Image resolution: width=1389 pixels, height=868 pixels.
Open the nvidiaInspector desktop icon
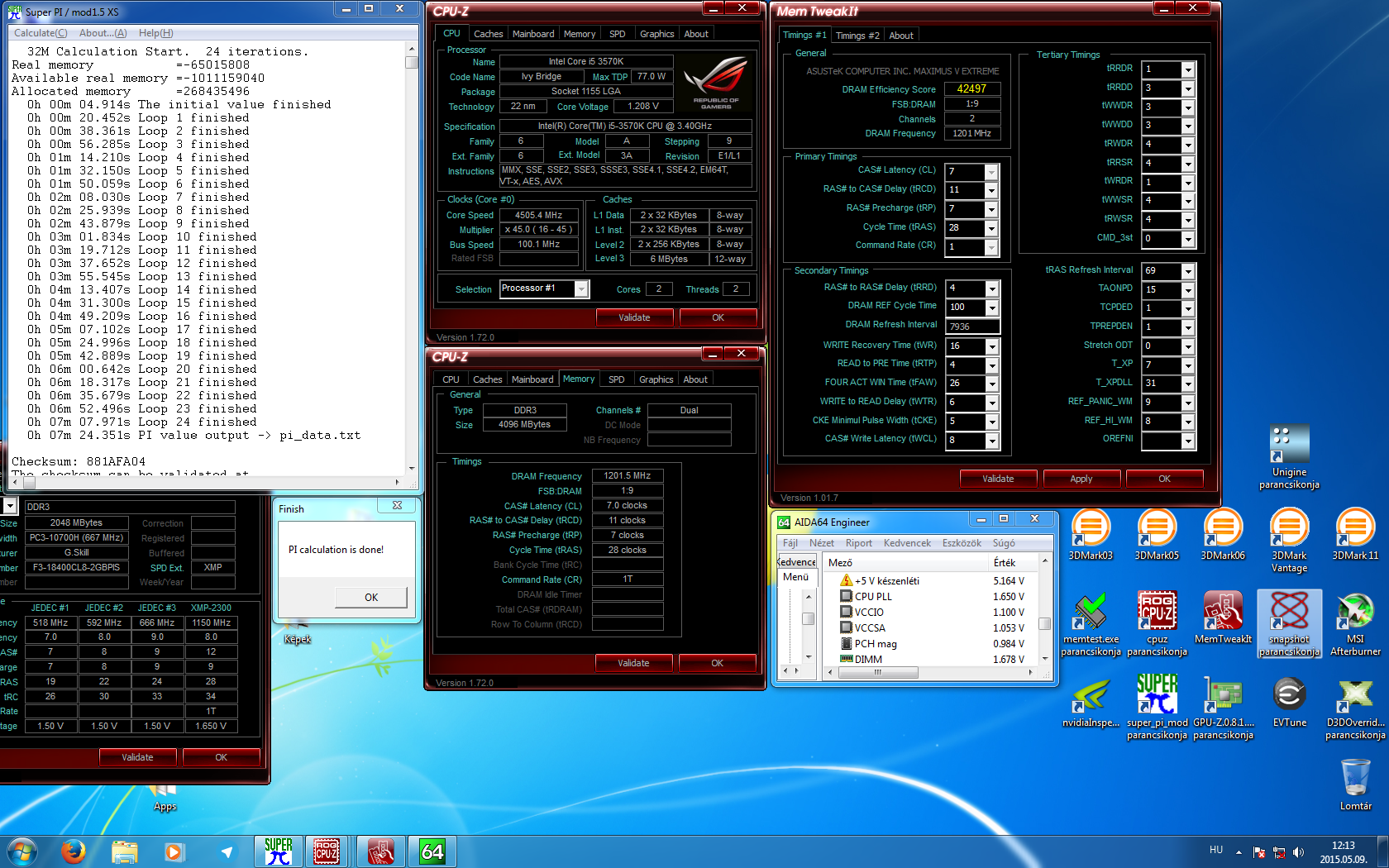click(1091, 702)
